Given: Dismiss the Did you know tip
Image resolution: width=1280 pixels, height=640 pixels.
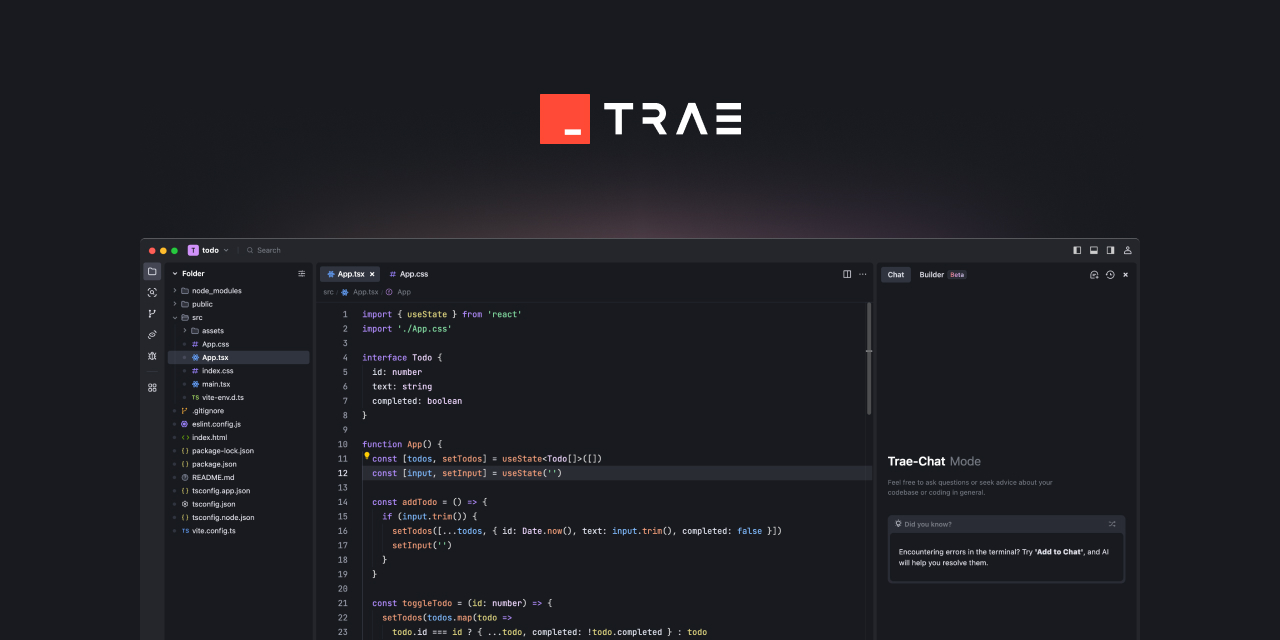Looking at the screenshot, I should (1111, 523).
